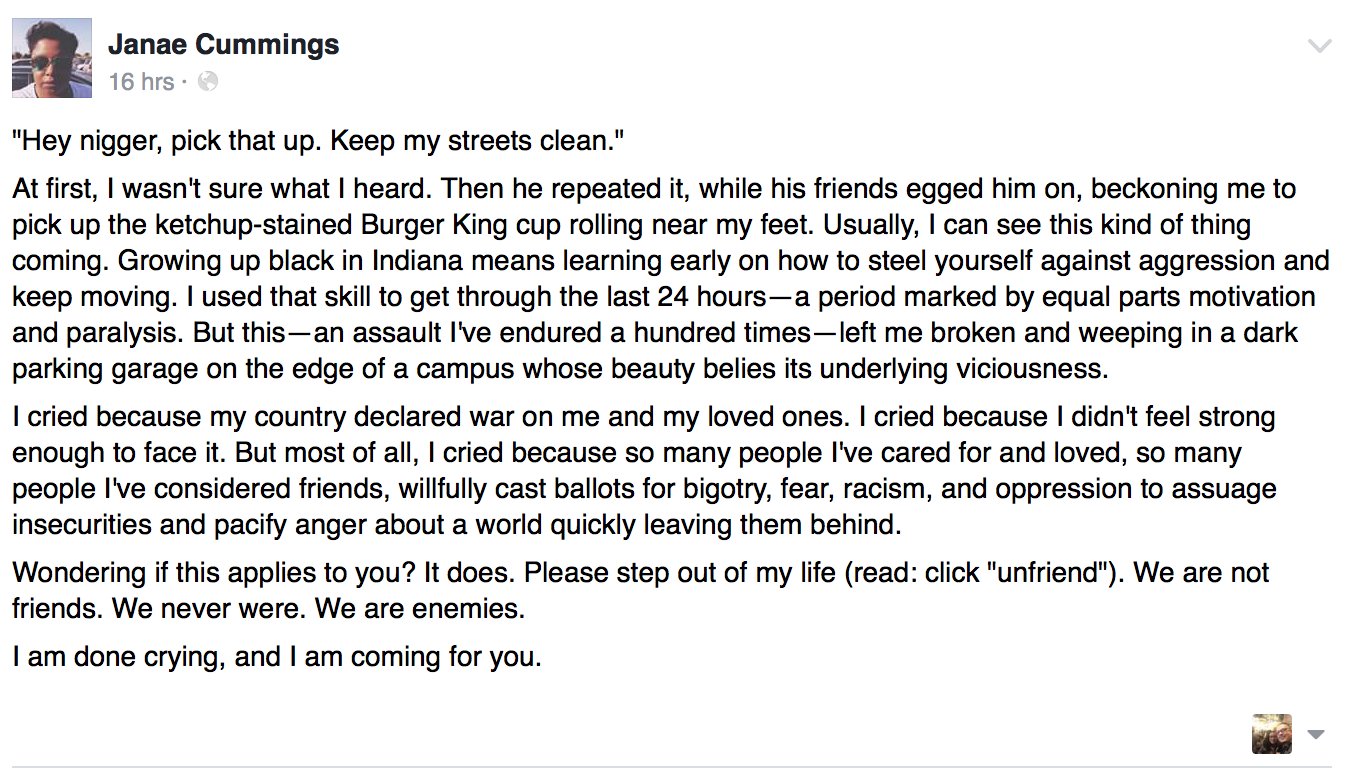This screenshot has height=776, width=1352.
Task: Click the words "Keep my streets clean."
Action: tap(477, 141)
